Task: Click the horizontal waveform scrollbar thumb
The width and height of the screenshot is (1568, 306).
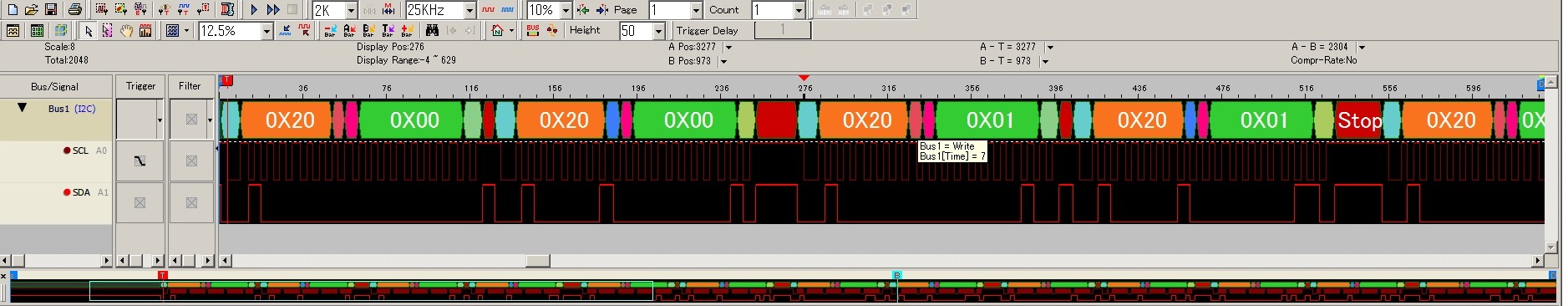Action: click(537, 261)
